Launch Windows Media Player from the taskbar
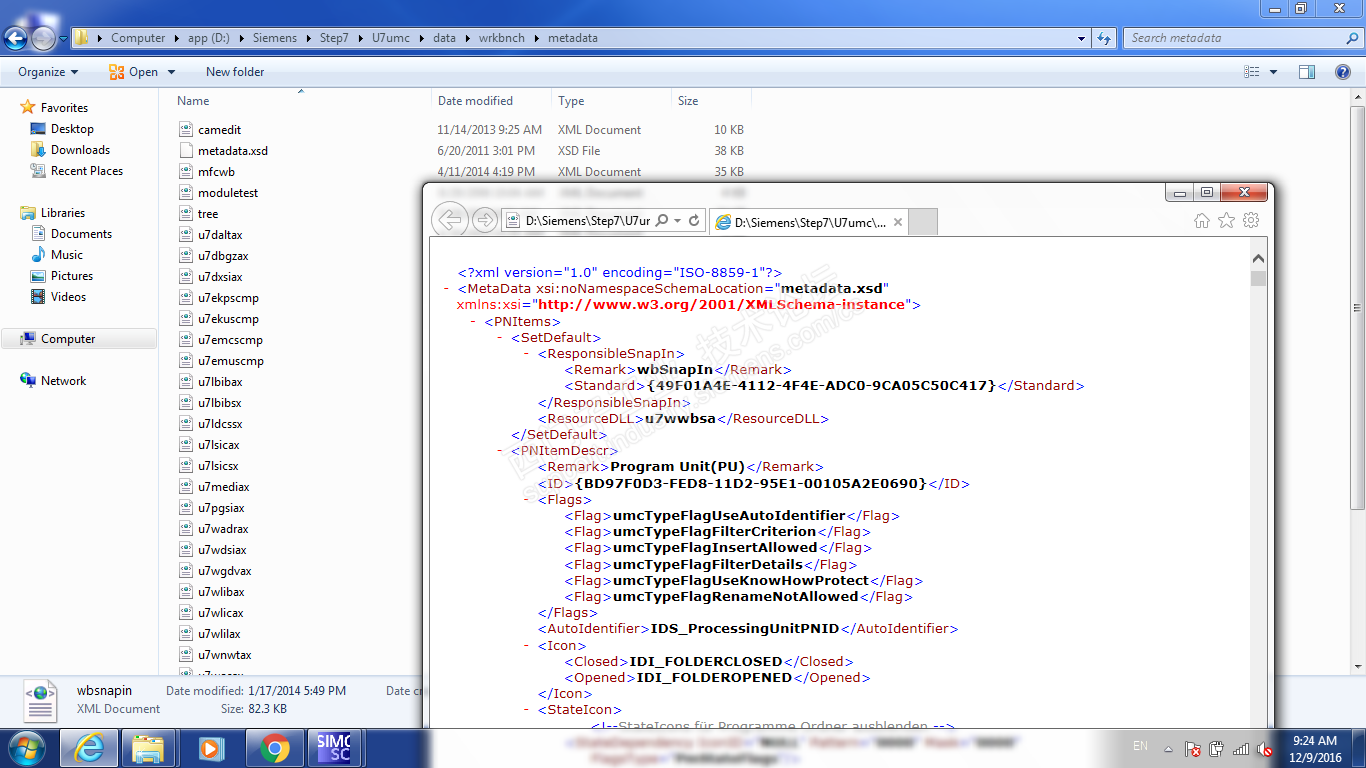Image resolution: width=1366 pixels, height=768 pixels. point(211,748)
